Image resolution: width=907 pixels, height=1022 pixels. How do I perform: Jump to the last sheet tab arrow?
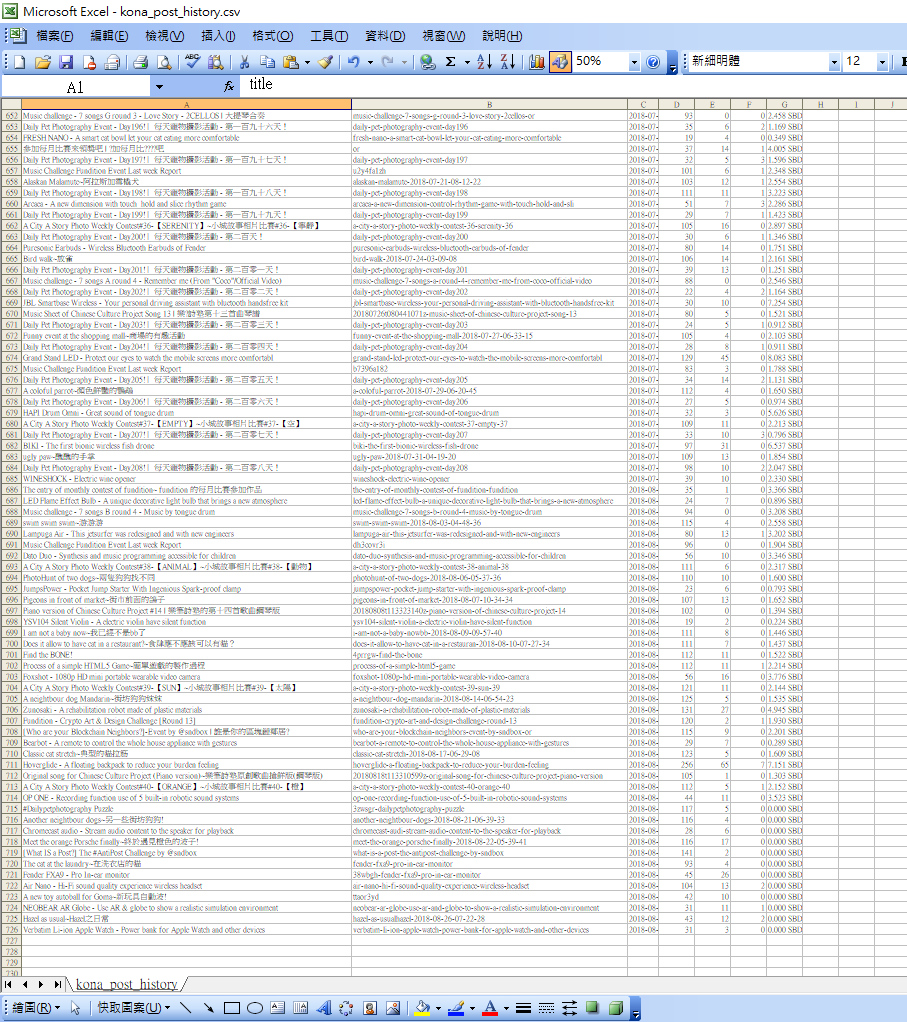click(x=57, y=984)
